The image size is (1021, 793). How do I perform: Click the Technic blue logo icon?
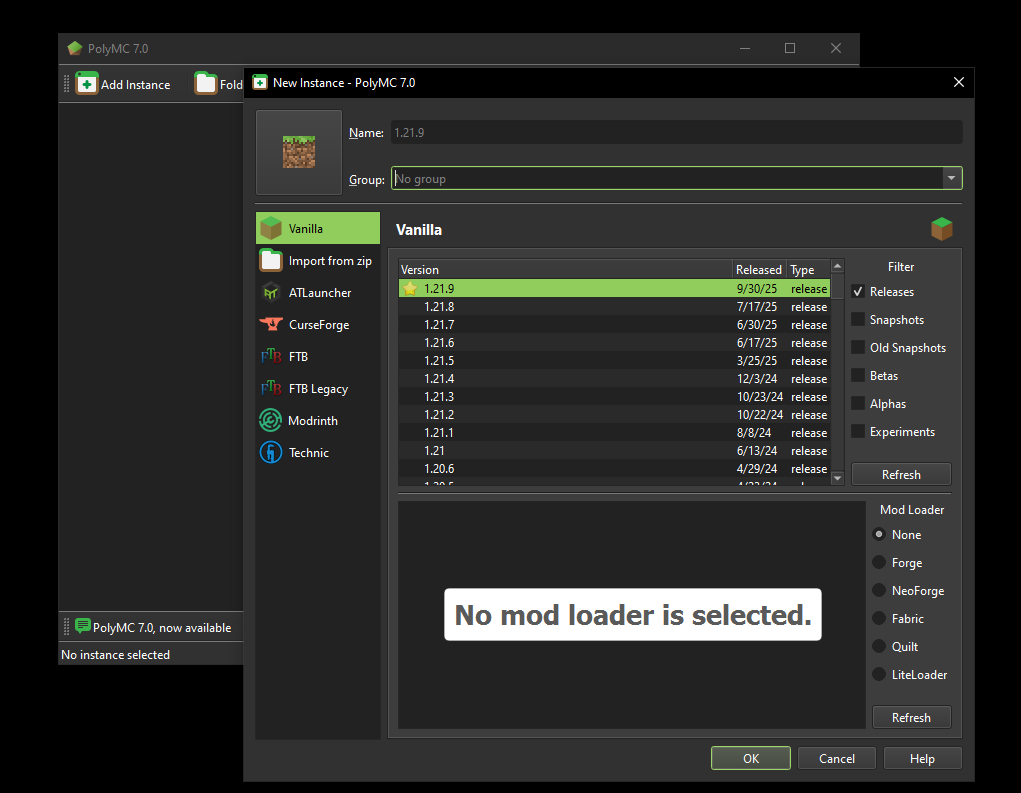[x=271, y=452]
